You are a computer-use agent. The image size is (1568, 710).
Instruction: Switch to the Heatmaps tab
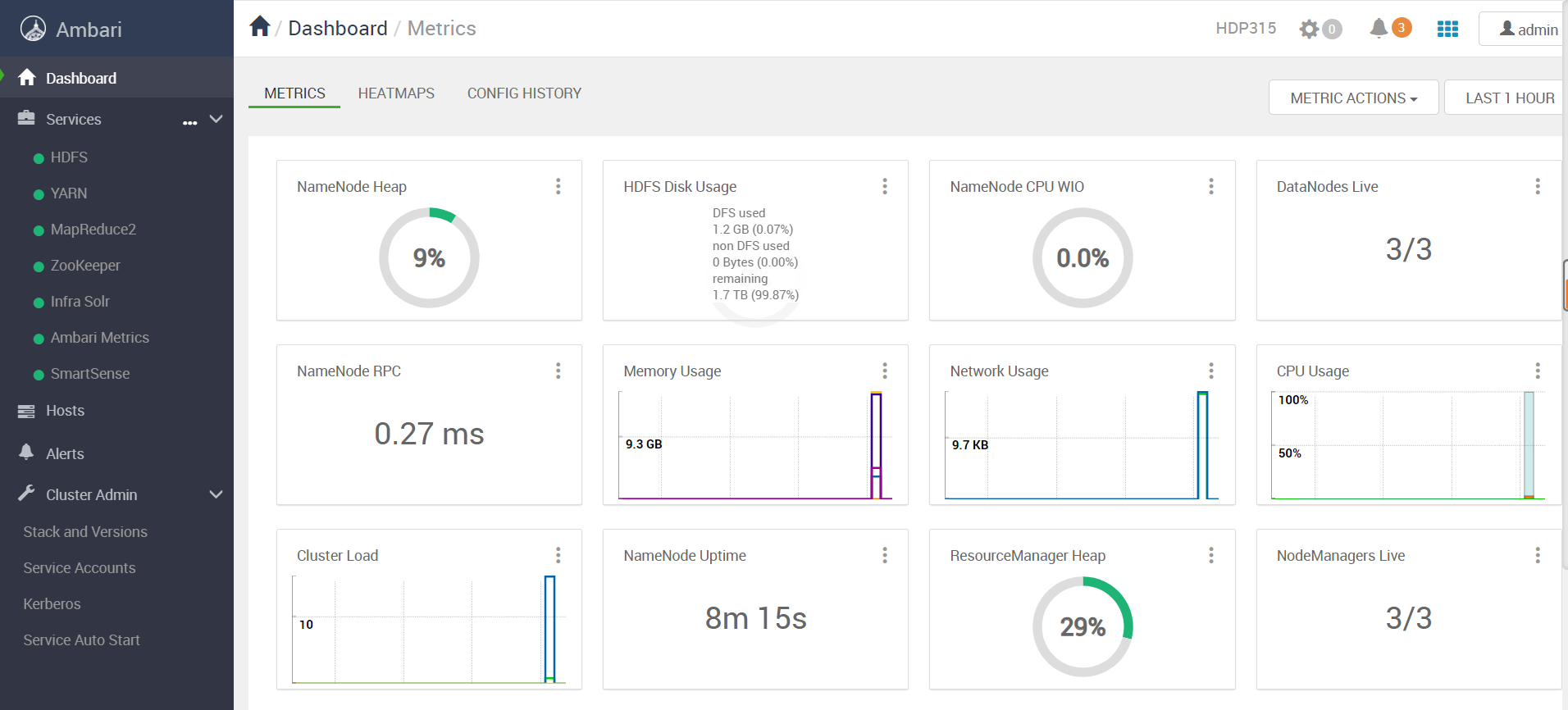point(396,93)
